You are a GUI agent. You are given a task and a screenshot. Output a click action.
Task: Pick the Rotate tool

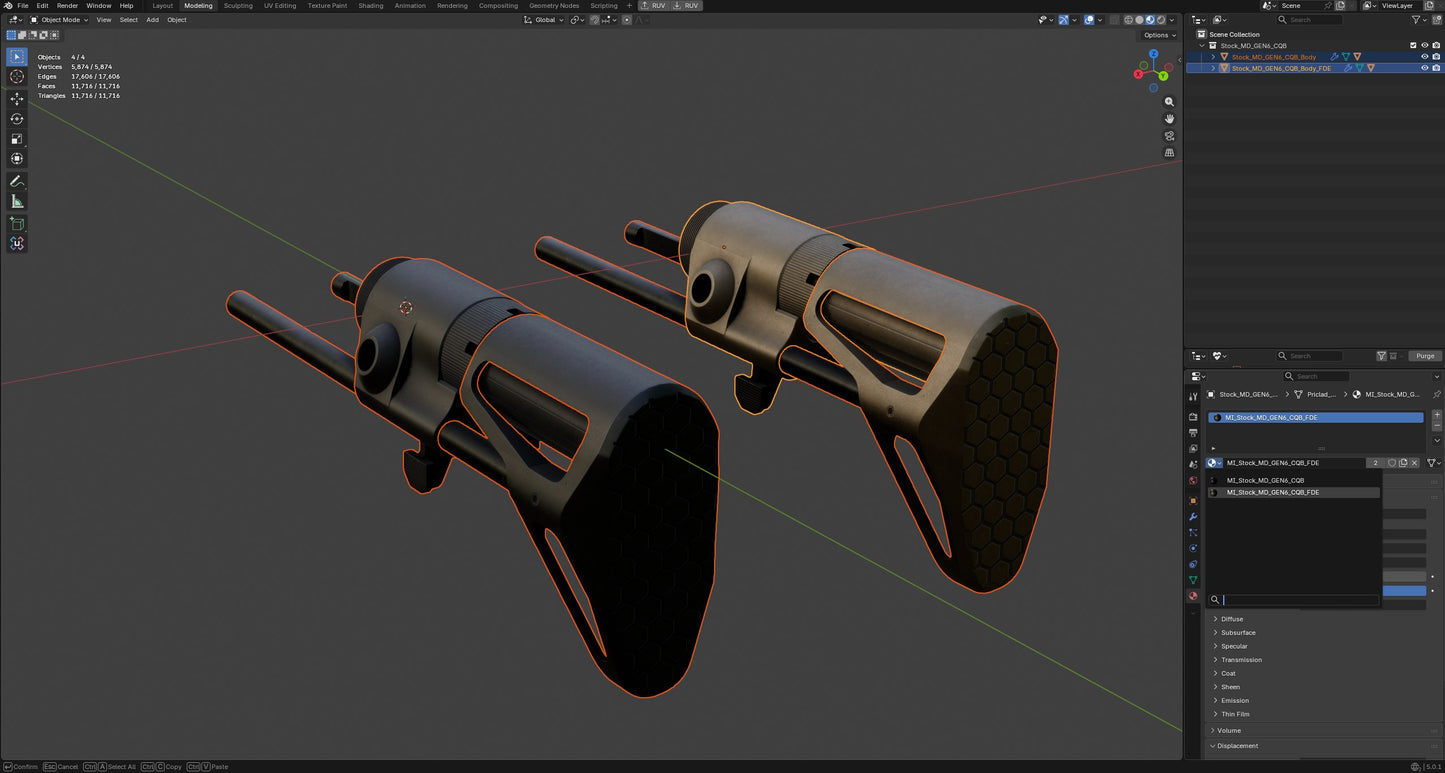(17, 119)
